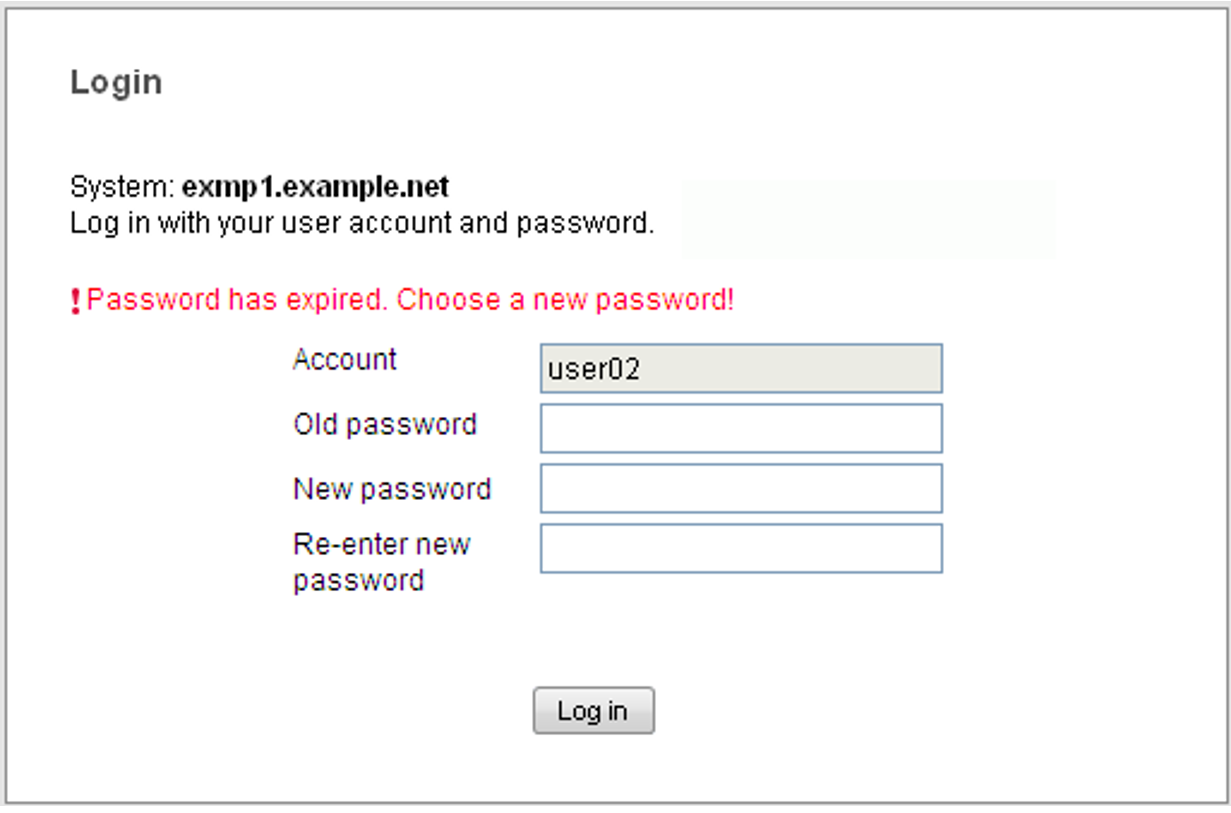Click the user02 value text
The image size is (1231, 813).
coord(593,370)
